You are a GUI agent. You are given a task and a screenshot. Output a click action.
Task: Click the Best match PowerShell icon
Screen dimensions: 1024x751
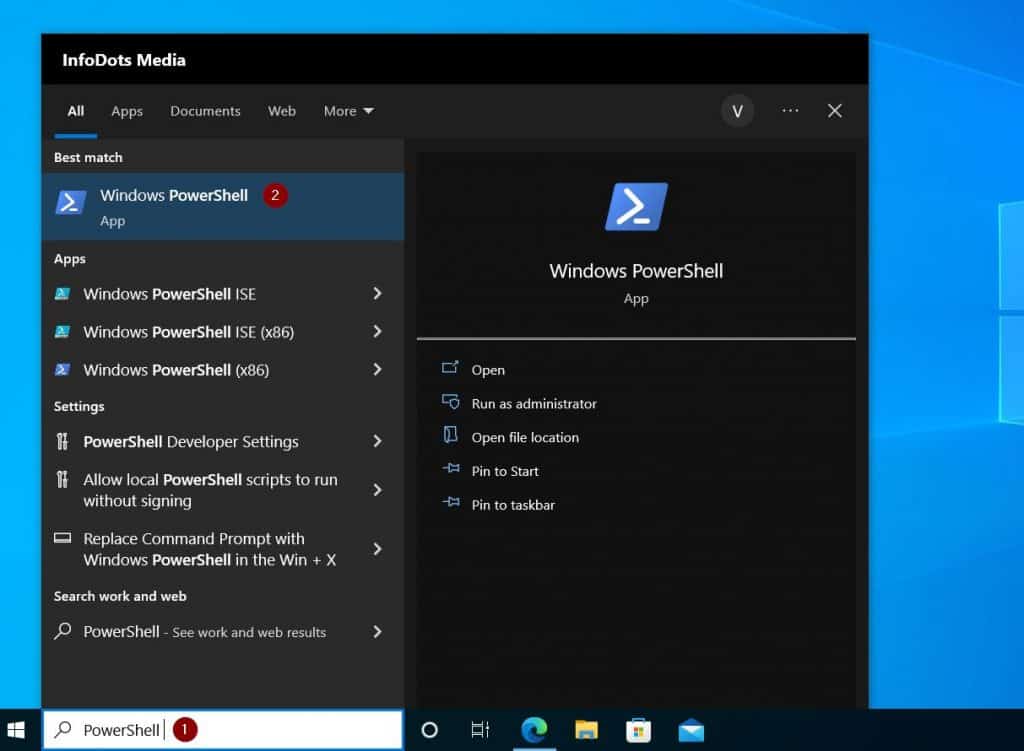click(x=71, y=202)
